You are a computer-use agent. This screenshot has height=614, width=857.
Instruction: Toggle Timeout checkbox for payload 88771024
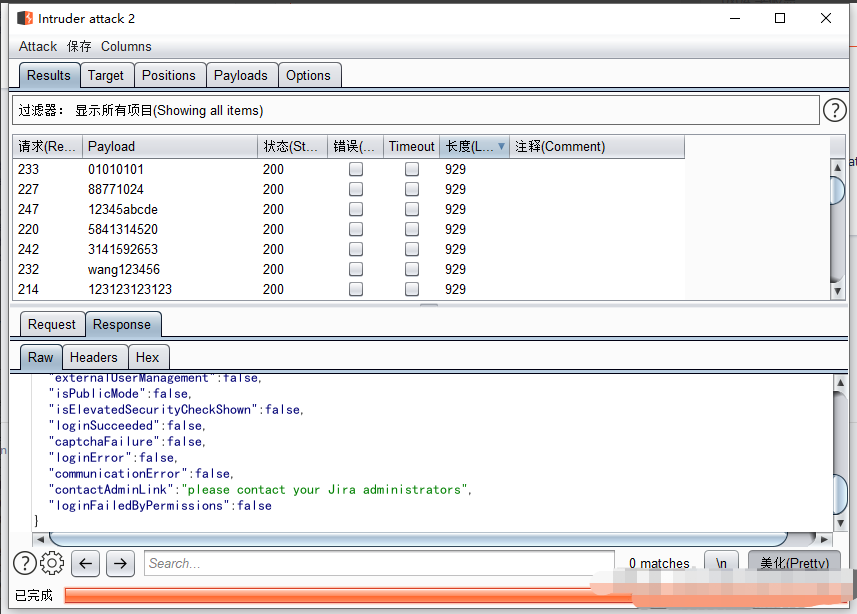[x=412, y=189]
